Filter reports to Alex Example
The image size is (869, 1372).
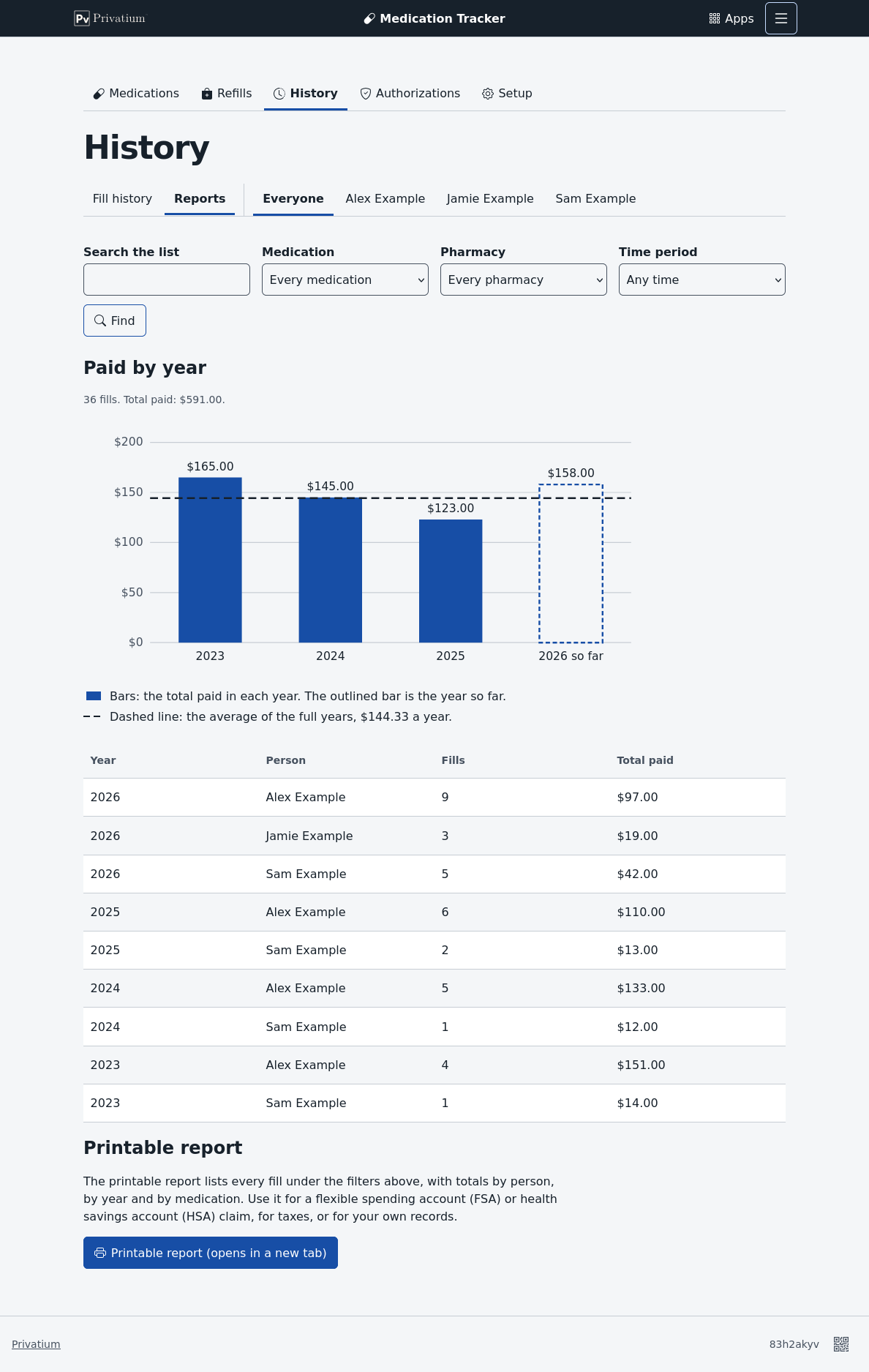click(x=385, y=199)
